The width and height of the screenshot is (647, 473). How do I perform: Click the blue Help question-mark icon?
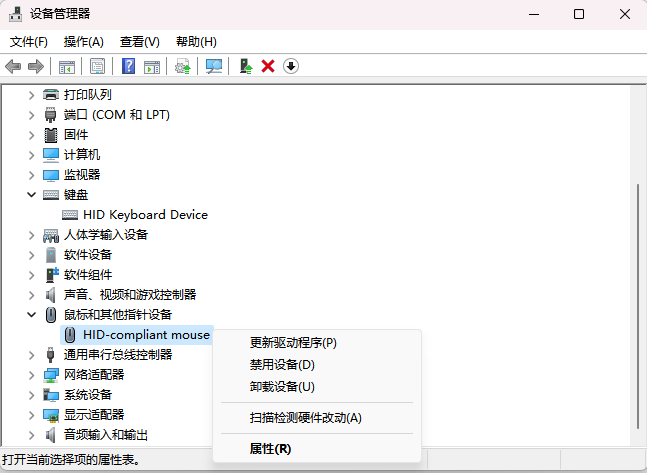(128, 66)
